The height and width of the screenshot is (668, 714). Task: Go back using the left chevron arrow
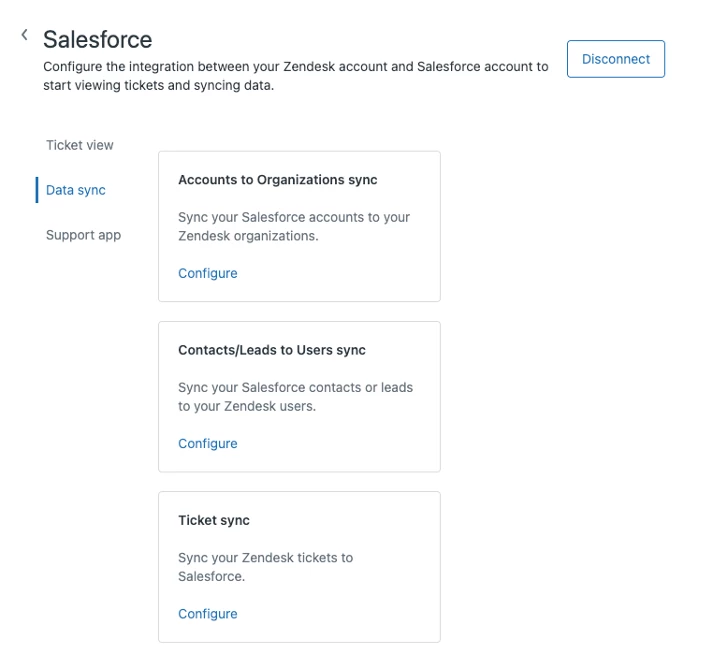click(x=24, y=35)
